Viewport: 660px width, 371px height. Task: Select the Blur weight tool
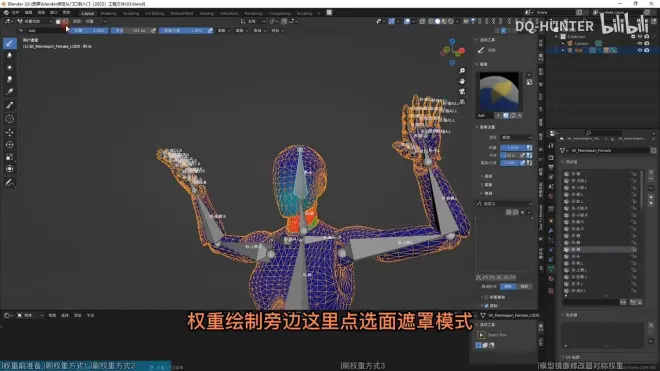pos(10,56)
